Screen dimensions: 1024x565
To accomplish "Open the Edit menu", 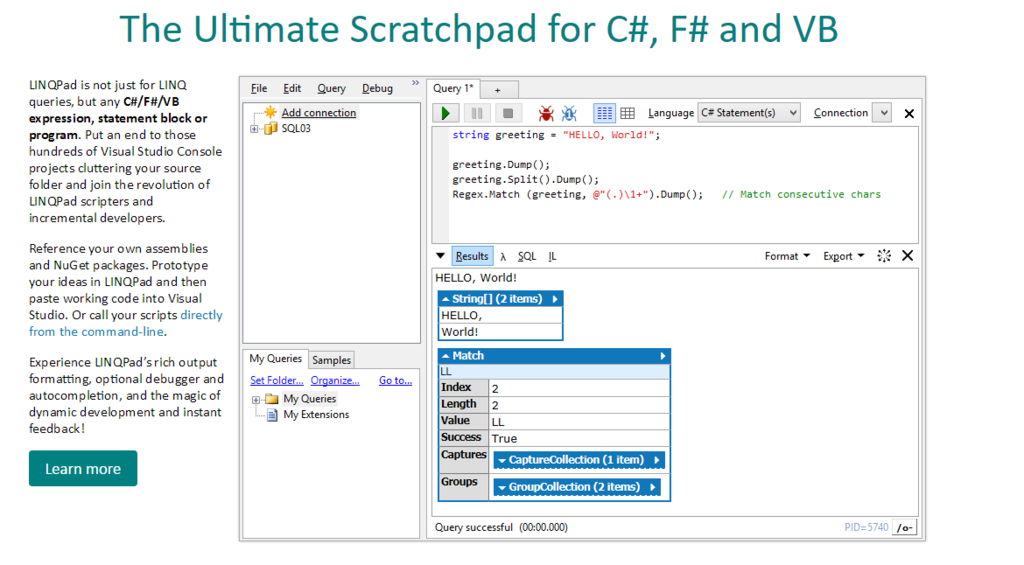I will coord(292,88).
